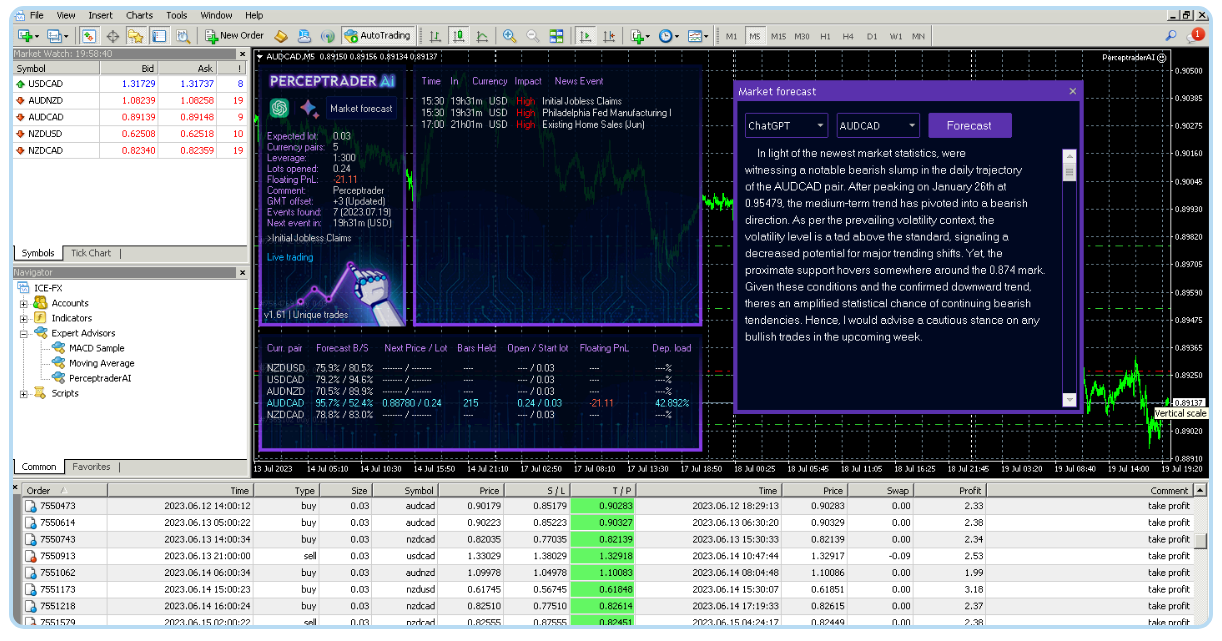Select the Bar Chart icon

click(436, 36)
